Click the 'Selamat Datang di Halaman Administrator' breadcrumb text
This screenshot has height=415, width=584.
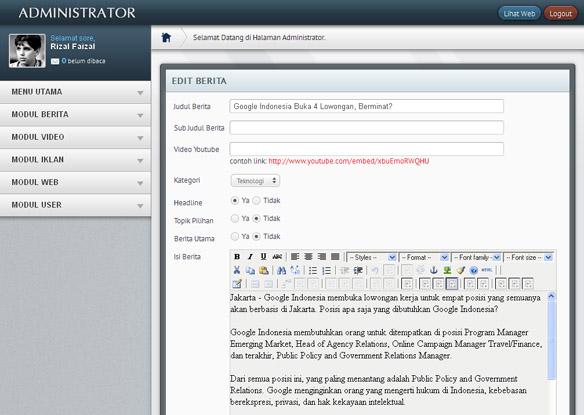[259, 37]
